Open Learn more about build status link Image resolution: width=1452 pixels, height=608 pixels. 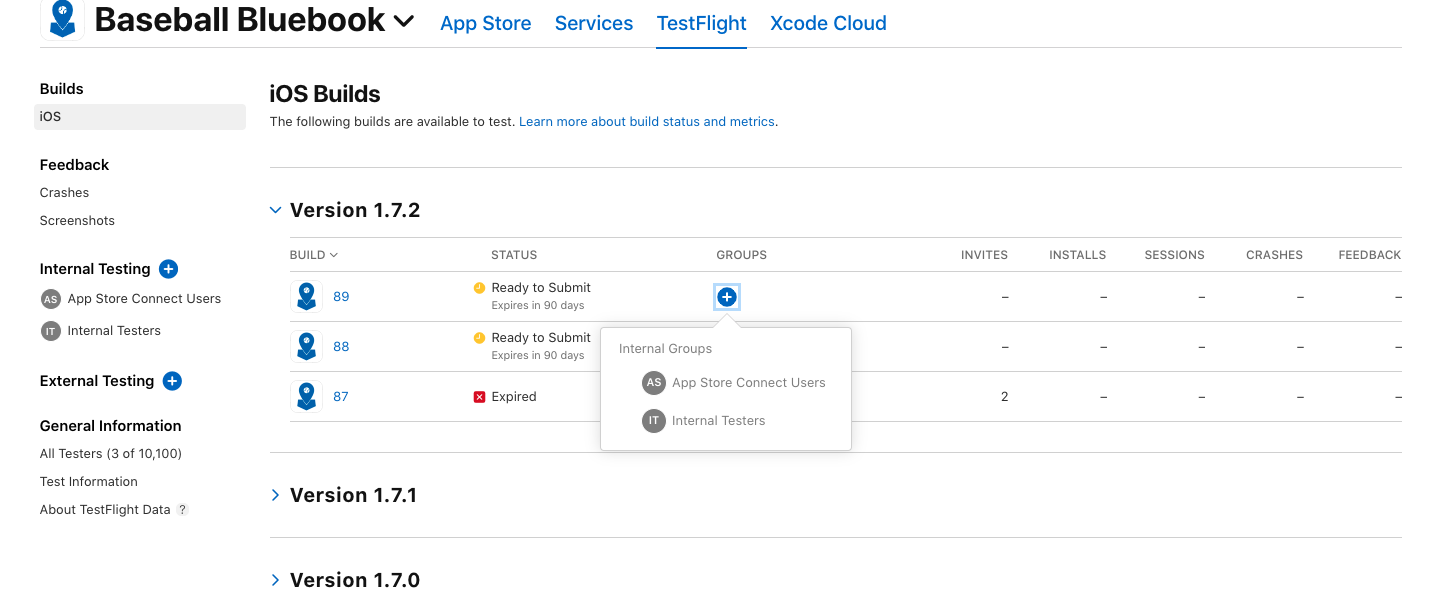[647, 122]
